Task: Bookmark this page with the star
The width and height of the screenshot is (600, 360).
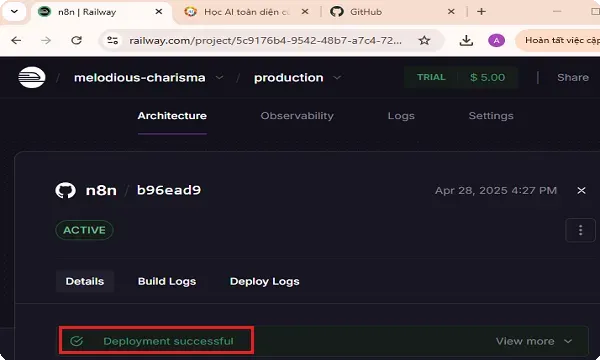Action: coord(424,40)
